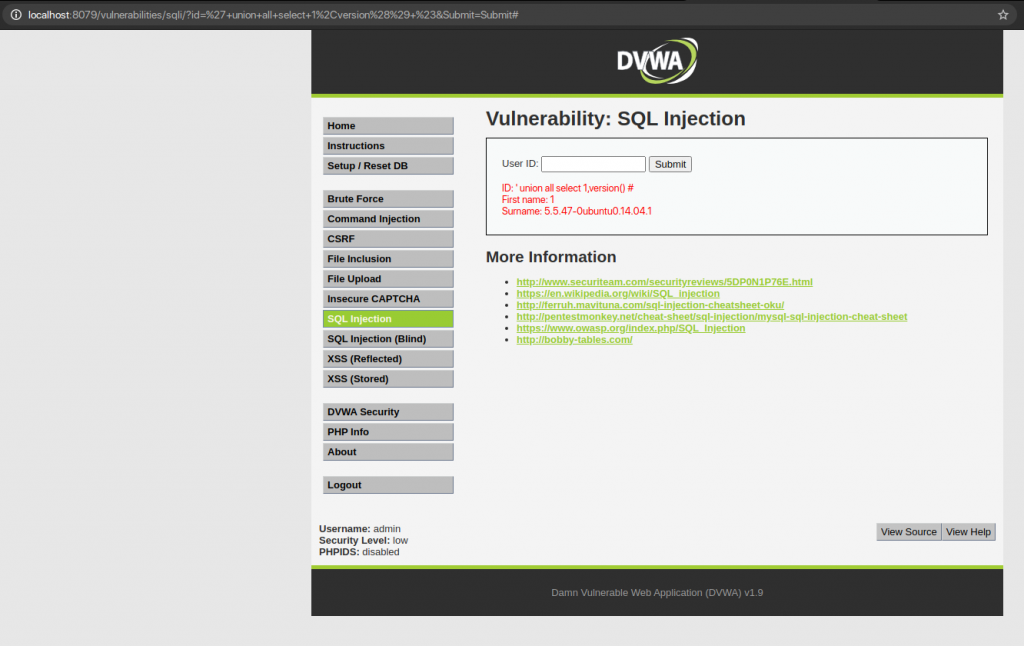Bookmark the page using the star icon
The width and height of the screenshot is (1024, 646).
(x=1003, y=14)
